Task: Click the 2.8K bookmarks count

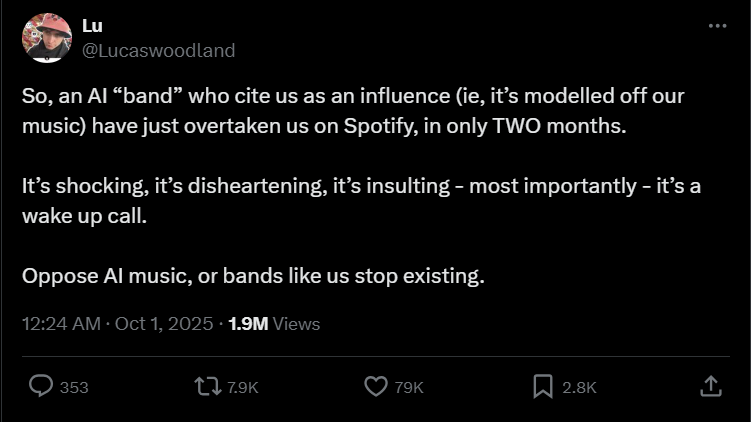Action: (x=580, y=387)
